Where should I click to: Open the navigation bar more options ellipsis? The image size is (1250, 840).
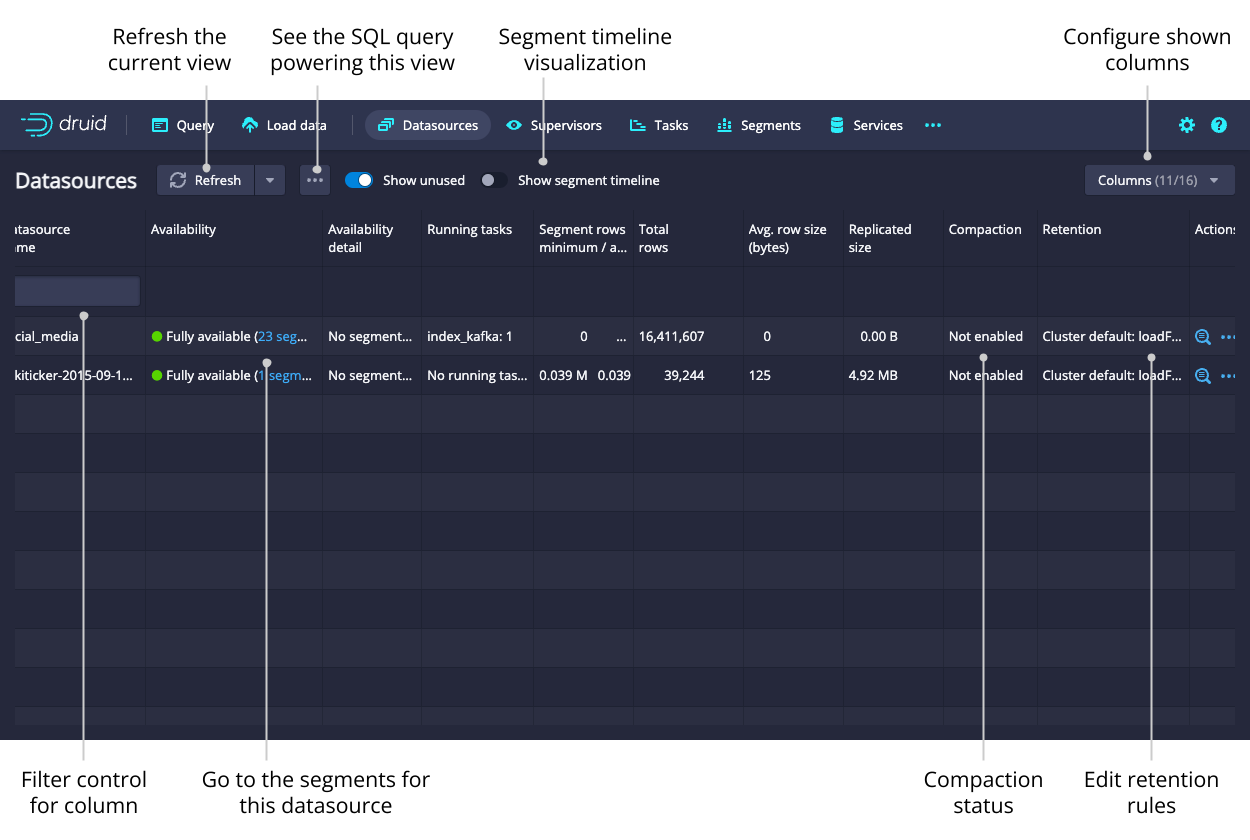click(932, 125)
